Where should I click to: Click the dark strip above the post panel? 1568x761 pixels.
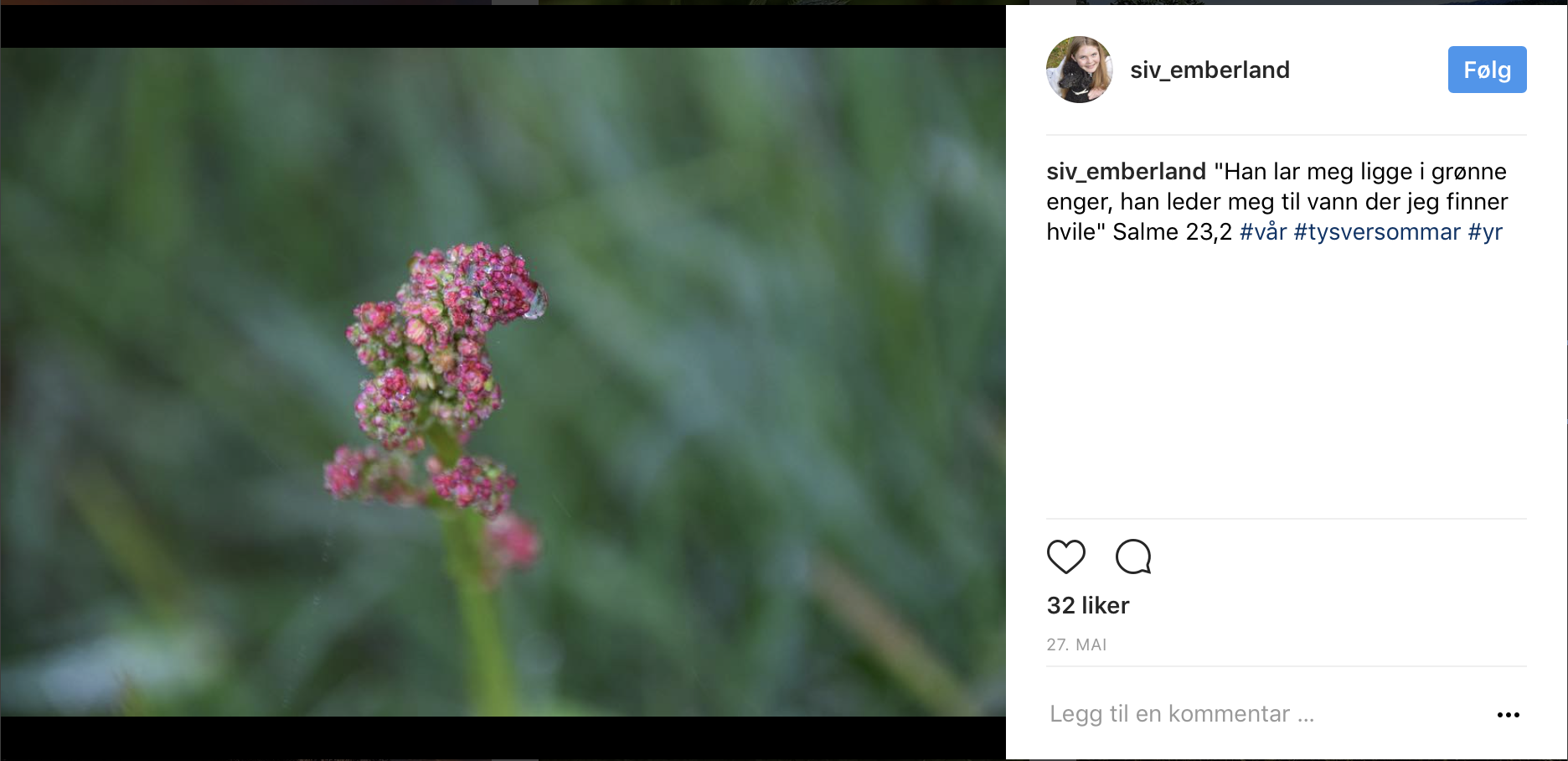click(x=1286, y=2)
